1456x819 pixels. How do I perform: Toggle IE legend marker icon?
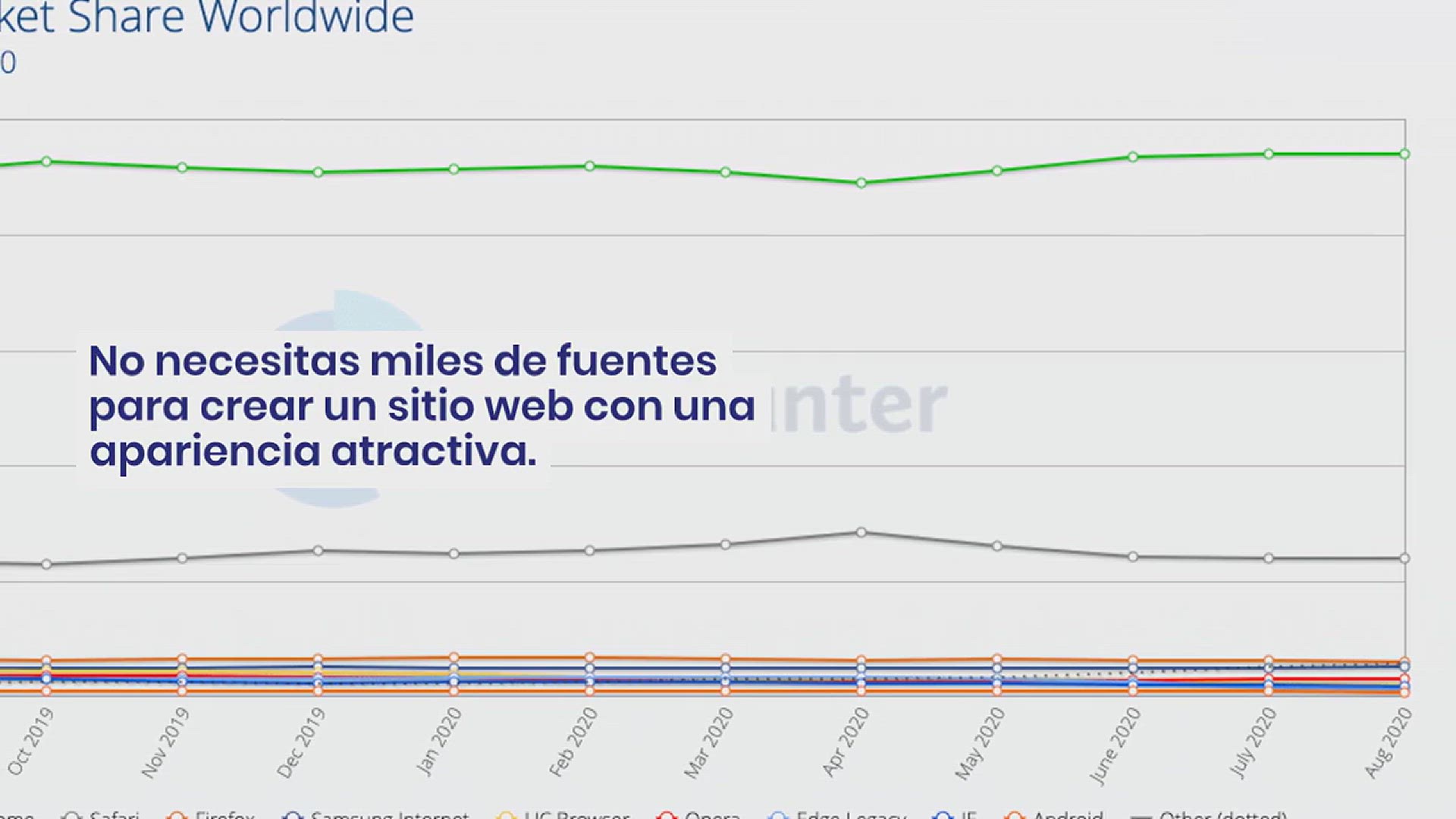pos(943,816)
